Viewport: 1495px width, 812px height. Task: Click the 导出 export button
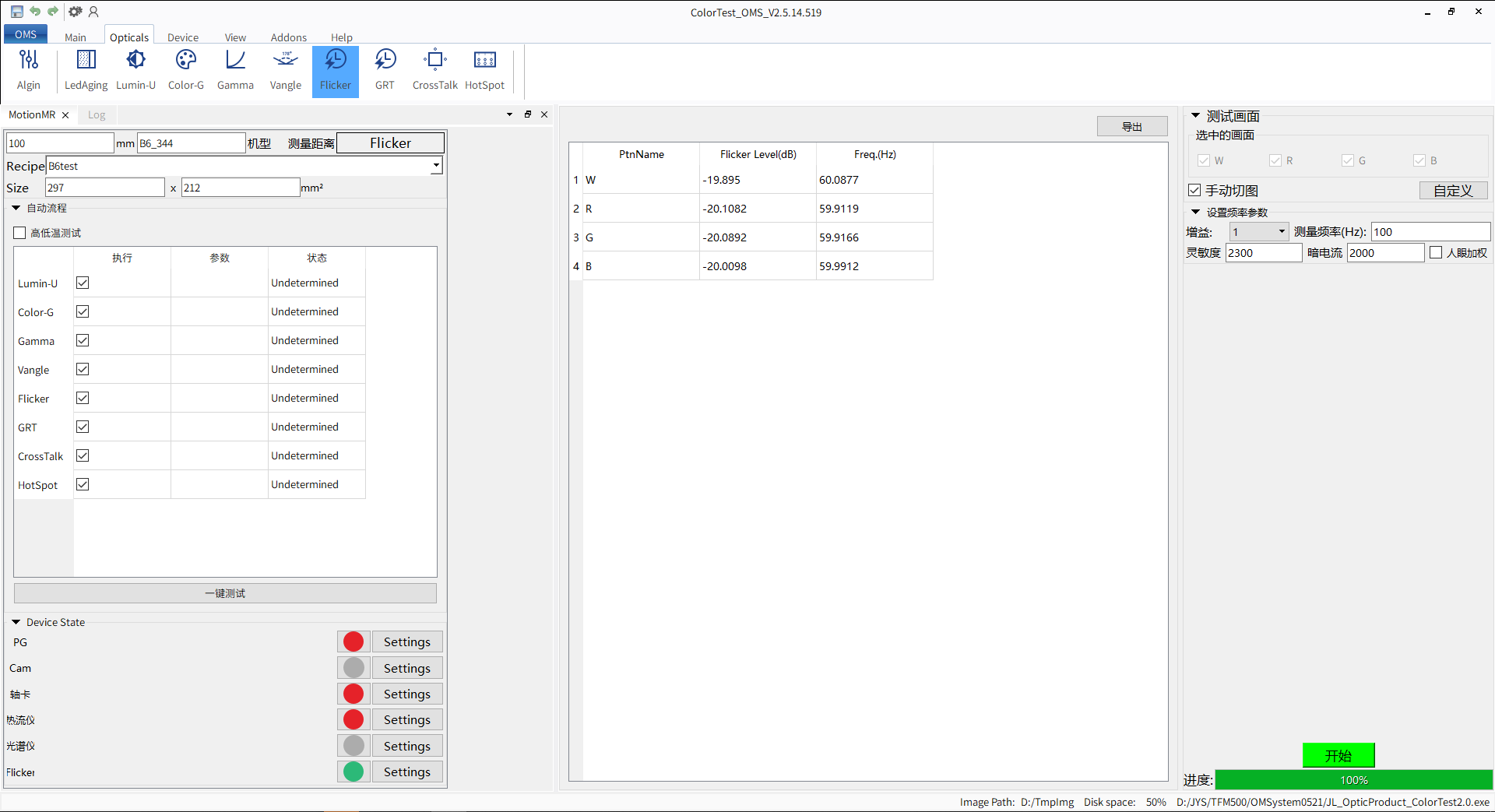1131,126
